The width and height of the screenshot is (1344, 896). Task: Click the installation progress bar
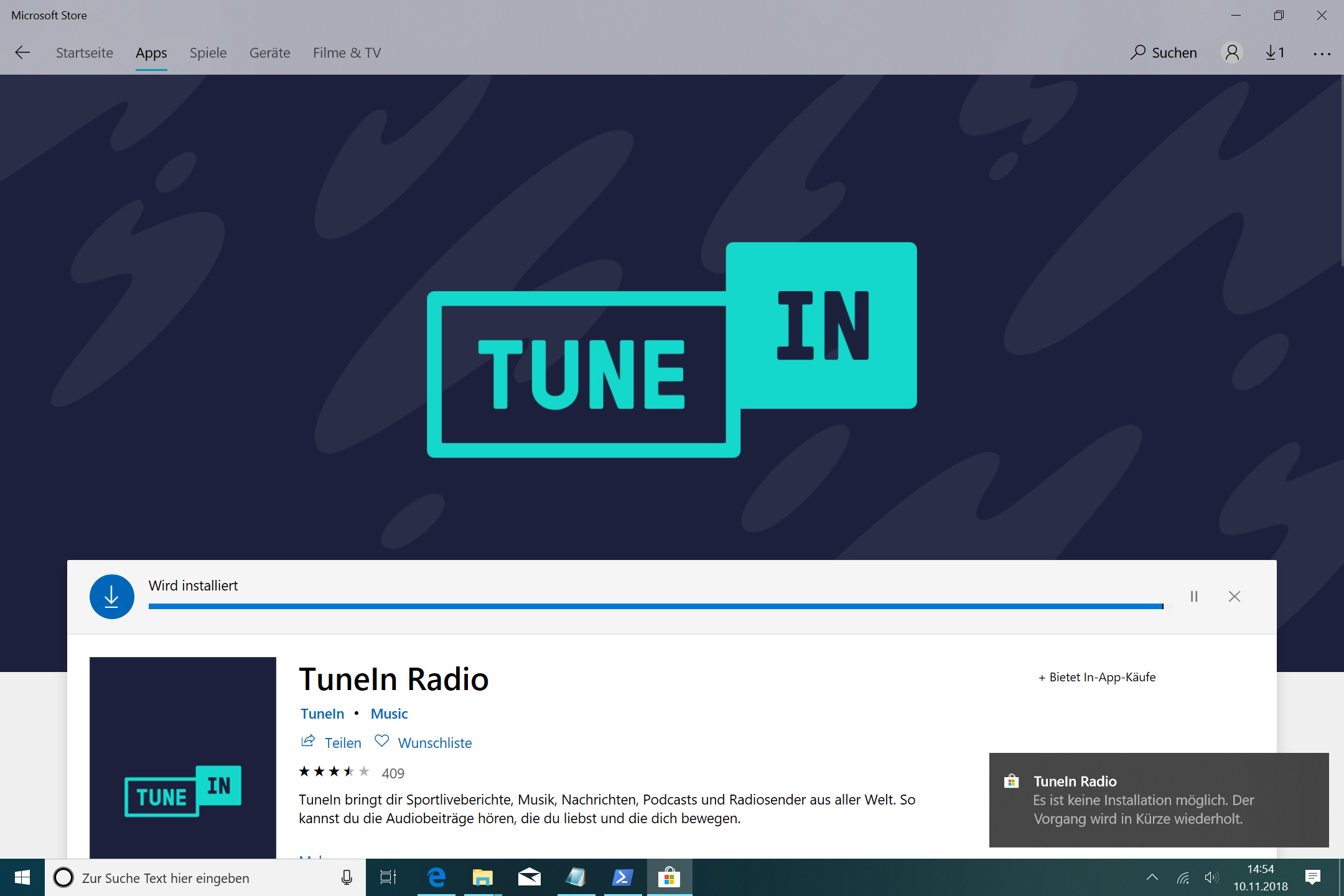click(x=660, y=606)
